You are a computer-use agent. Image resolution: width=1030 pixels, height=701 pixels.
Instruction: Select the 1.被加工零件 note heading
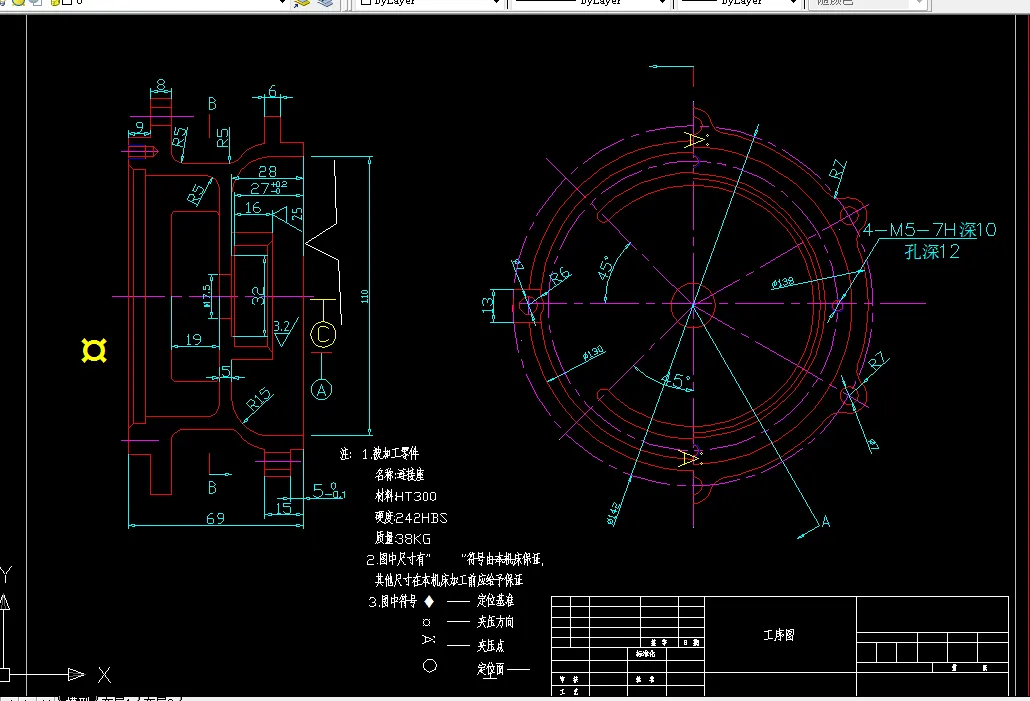click(390, 453)
